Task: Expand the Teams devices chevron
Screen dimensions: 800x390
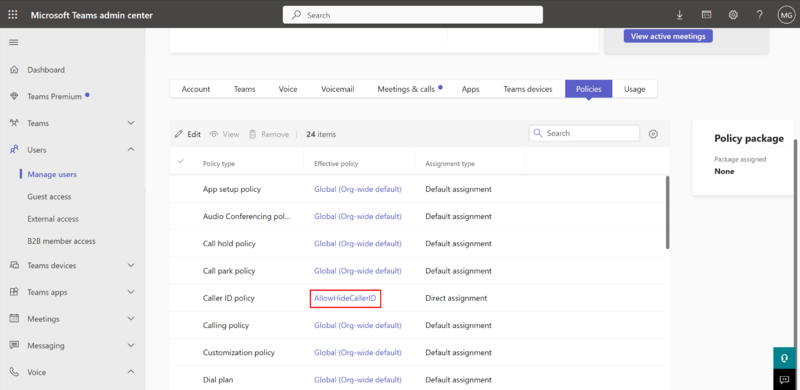Action: tap(131, 265)
